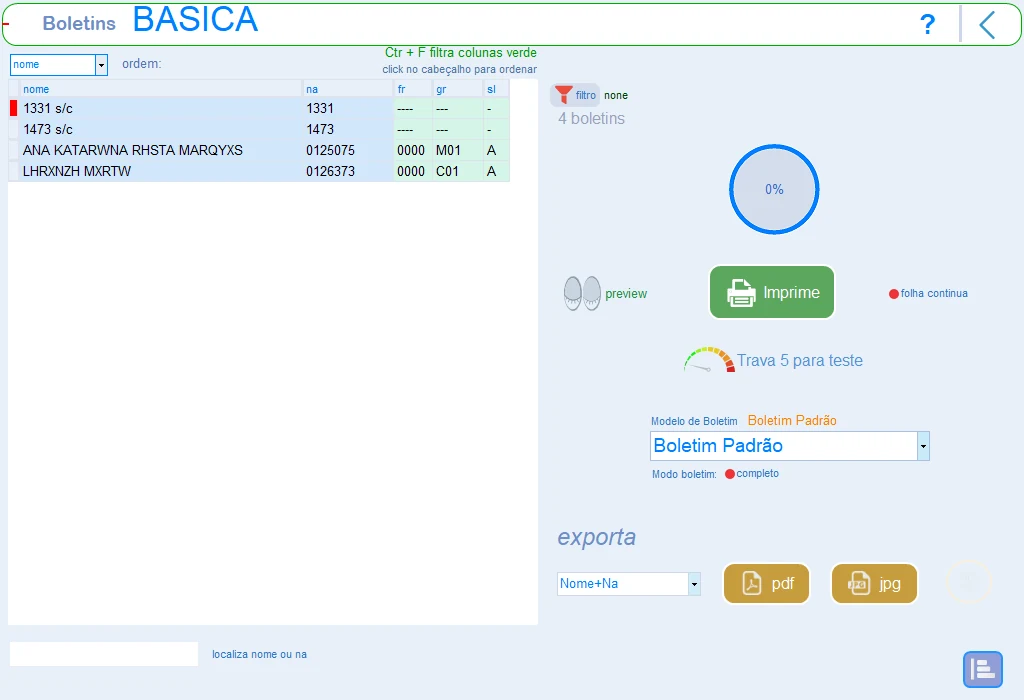The height and width of the screenshot is (700, 1024).
Task: Click the faded round icon beside jpg
Action: pyautogui.click(x=969, y=581)
